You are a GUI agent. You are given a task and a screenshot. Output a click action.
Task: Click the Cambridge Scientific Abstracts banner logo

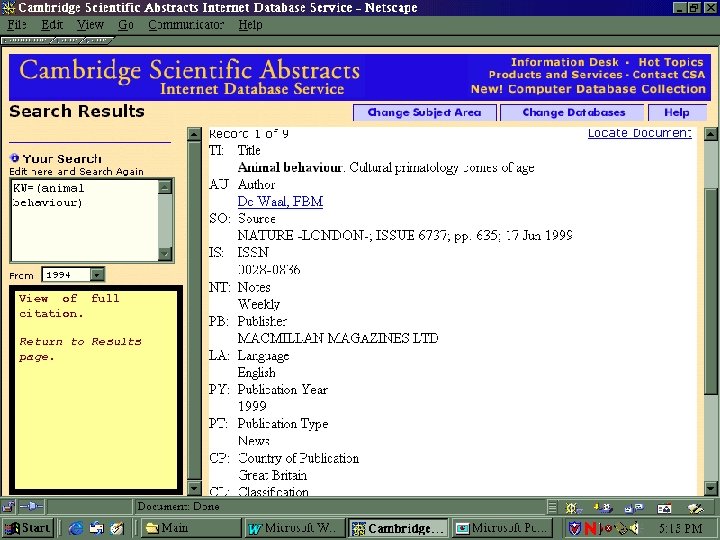pyautogui.click(x=189, y=77)
